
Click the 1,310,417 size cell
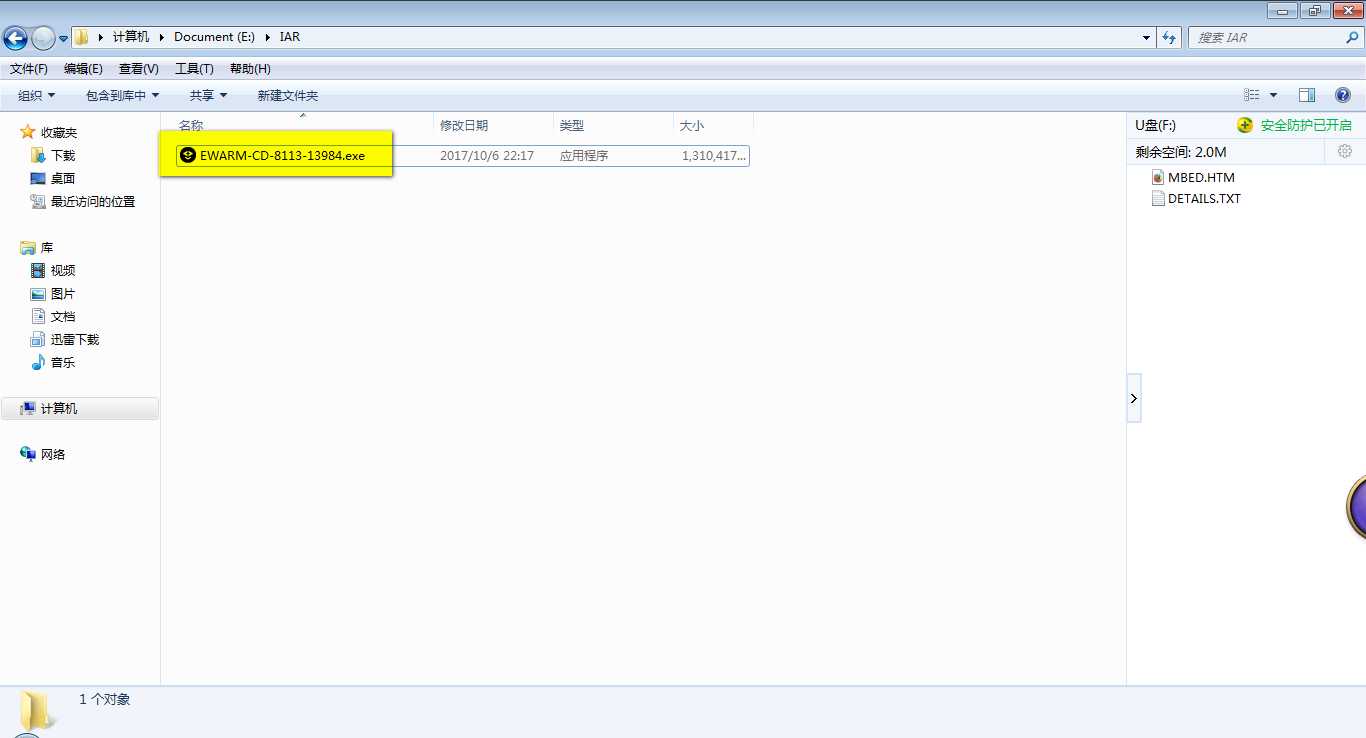click(714, 155)
